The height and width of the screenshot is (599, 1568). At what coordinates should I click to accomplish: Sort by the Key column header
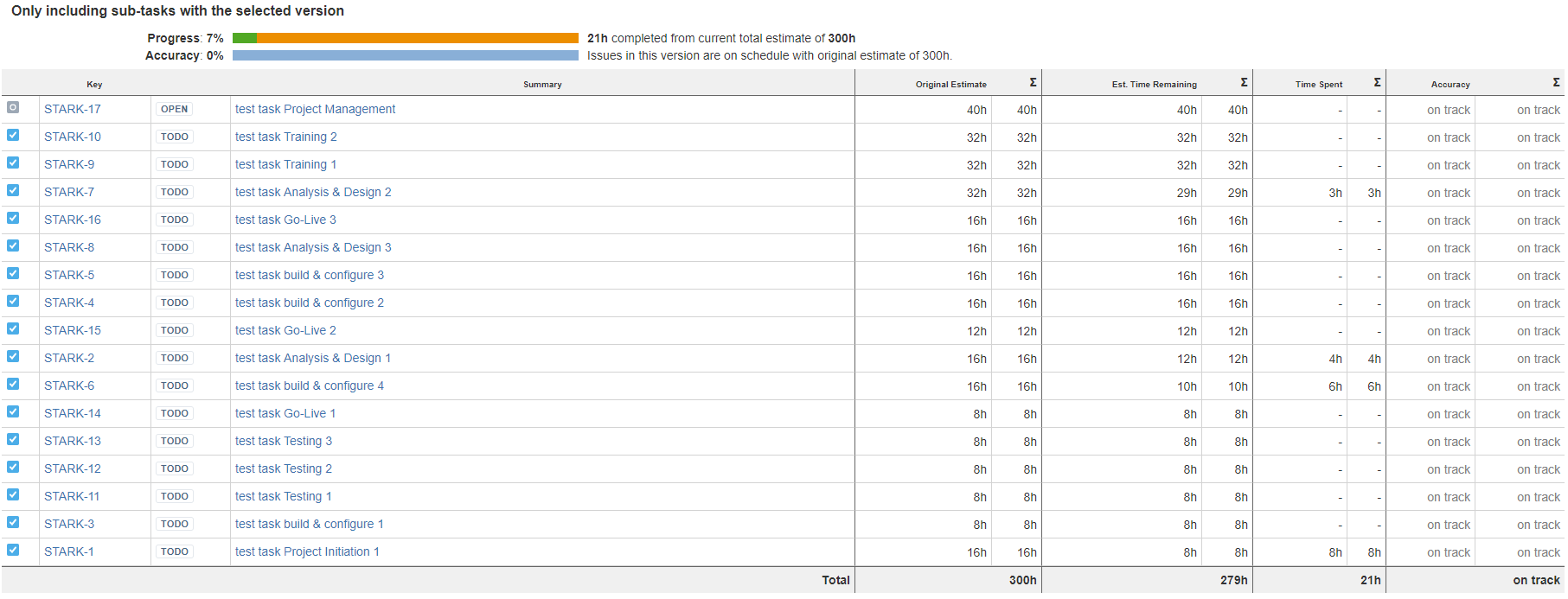94,85
